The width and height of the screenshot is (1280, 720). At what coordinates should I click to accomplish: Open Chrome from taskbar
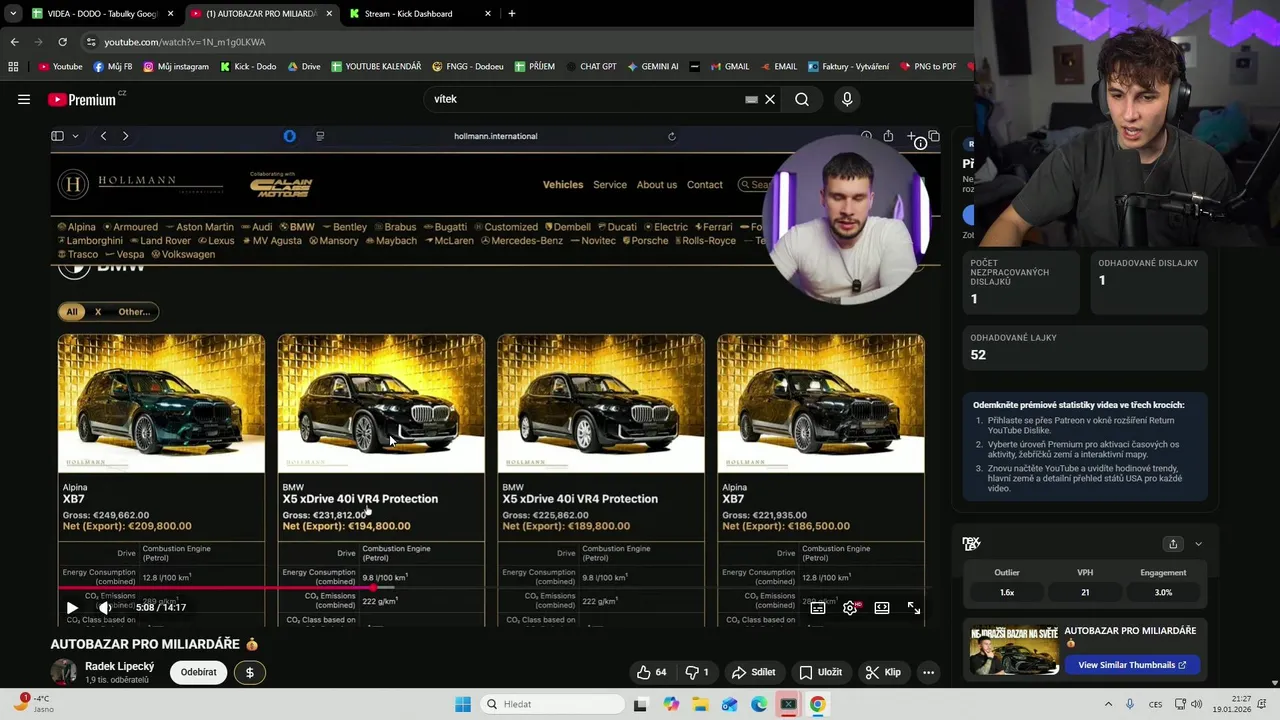tap(817, 704)
